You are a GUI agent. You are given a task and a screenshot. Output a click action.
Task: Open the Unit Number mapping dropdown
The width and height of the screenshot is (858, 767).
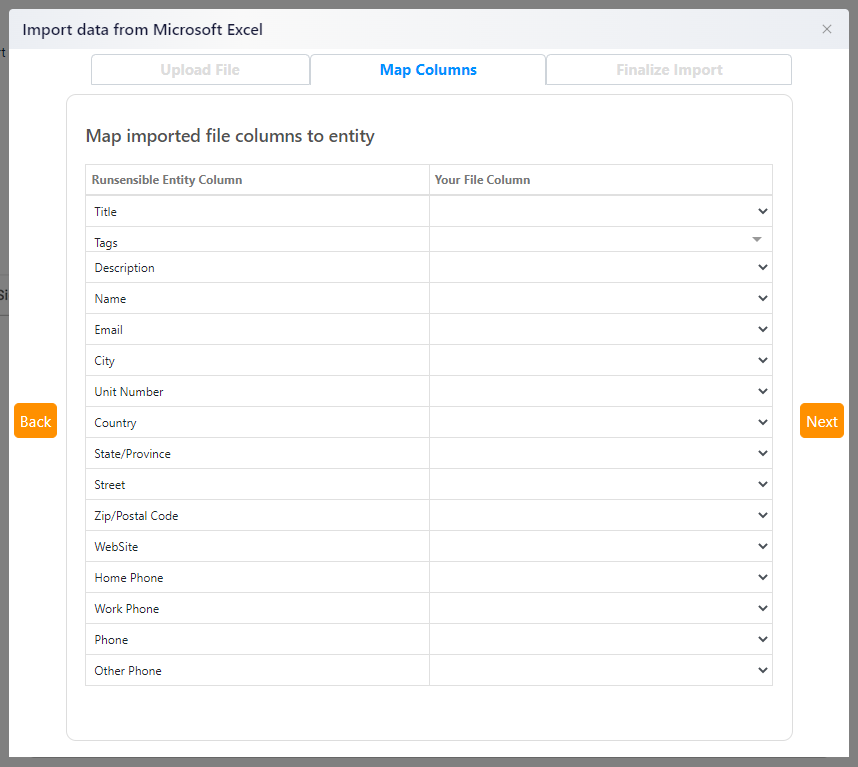[x=601, y=391]
